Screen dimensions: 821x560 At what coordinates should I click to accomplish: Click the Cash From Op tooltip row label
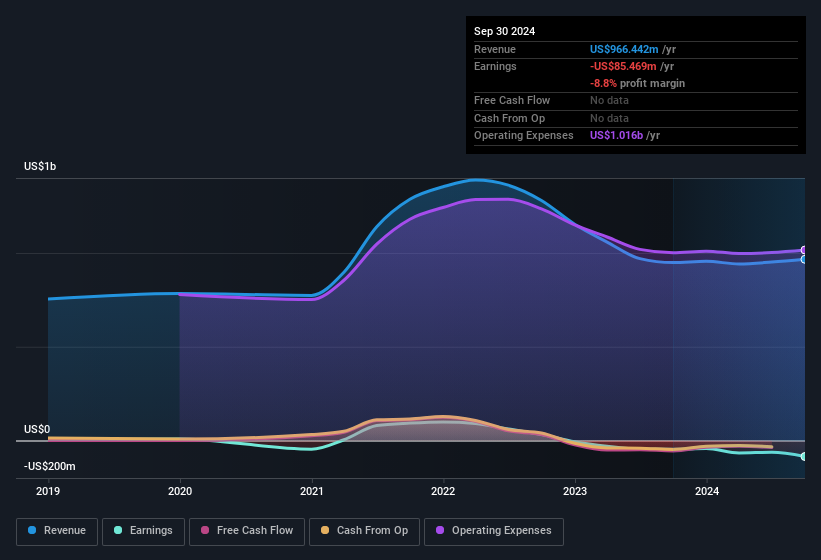point(509,118)
